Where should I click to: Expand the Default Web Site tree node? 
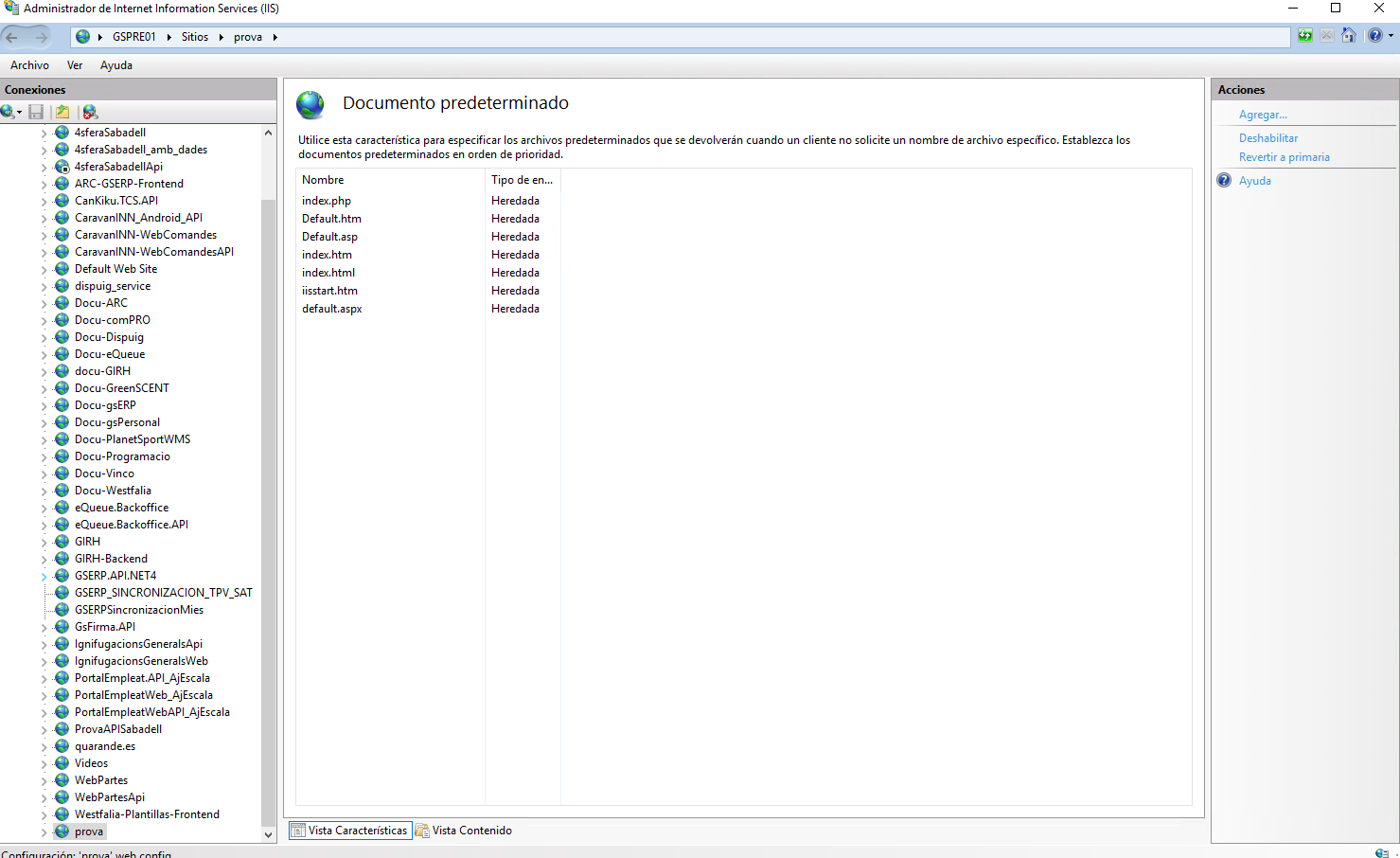click(x=44, y=270)
